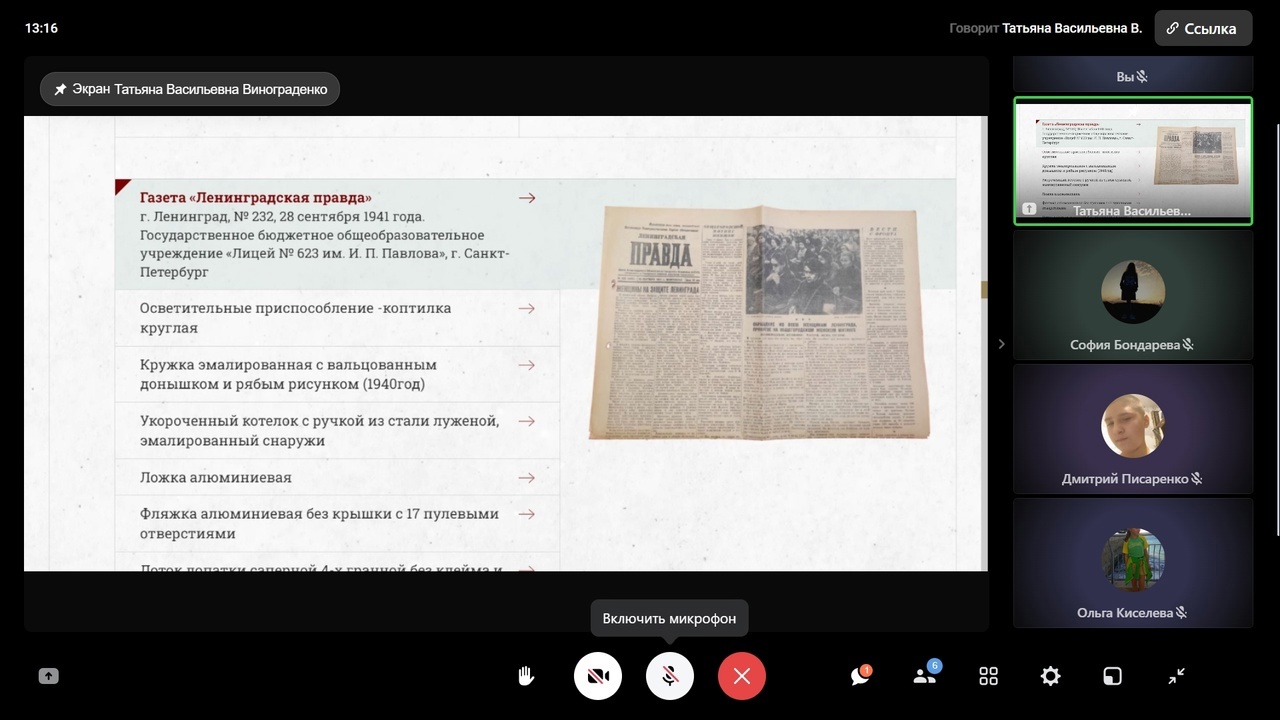Leave the call with the red button
1280x720 pixels.
click(x=742, y=676)
